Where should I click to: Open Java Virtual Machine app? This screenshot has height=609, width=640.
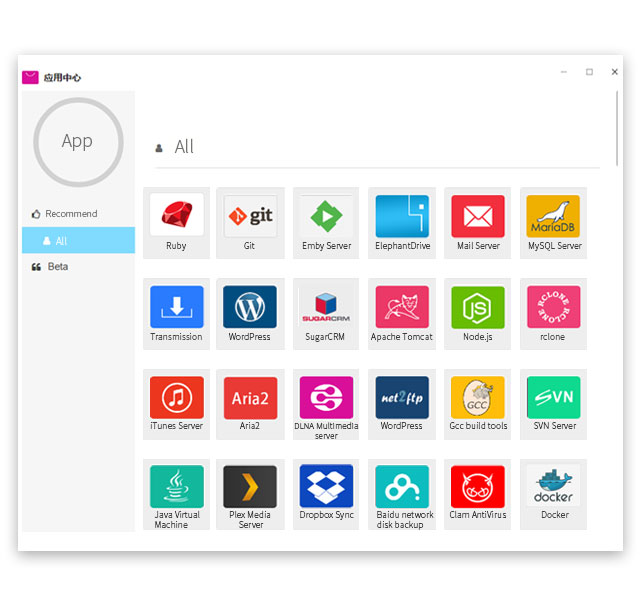point(176,495)
